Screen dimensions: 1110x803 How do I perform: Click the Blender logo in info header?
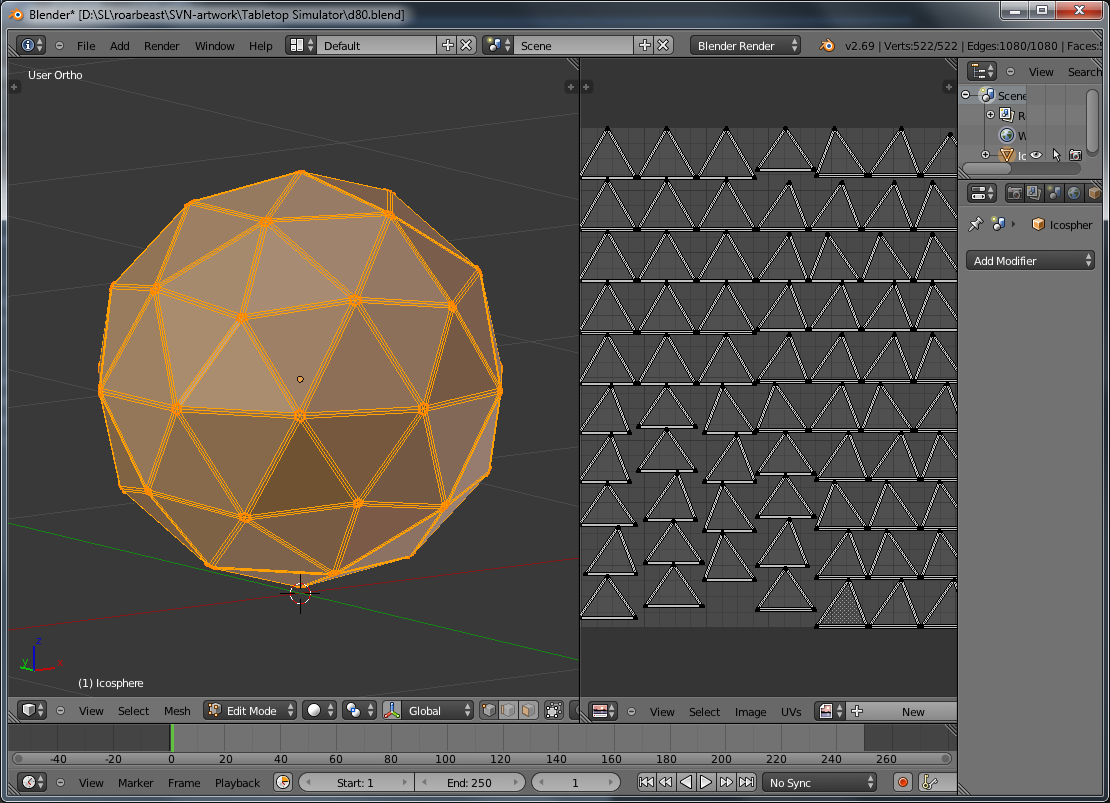pyautogui.click(x=827, y=46)
